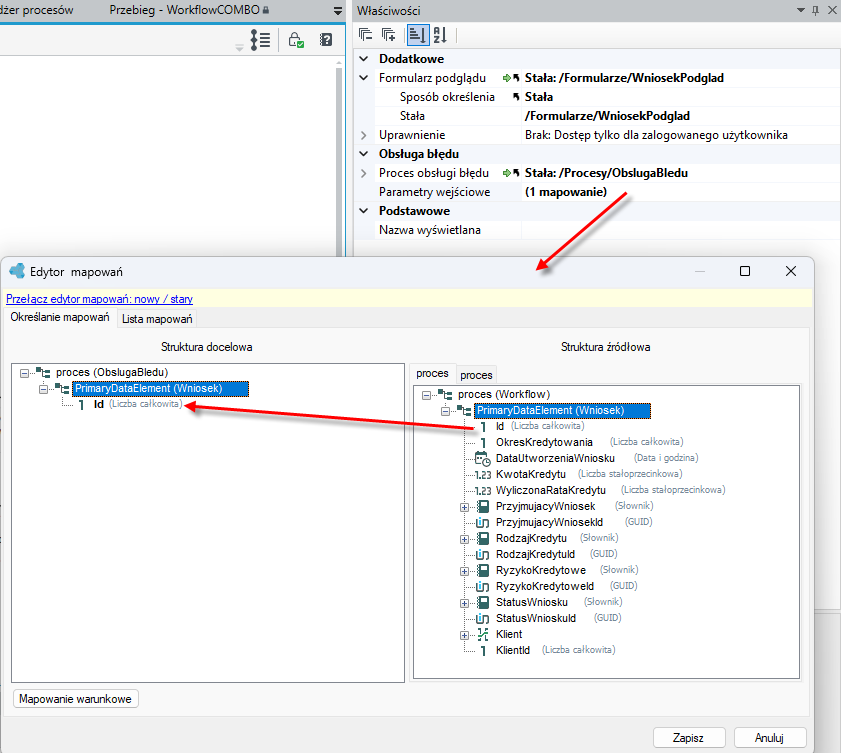Click the dictionary icon of StatusWniosku
This screenshot has height=753, width=841.
pyautogui.click(x=483, y=602)
